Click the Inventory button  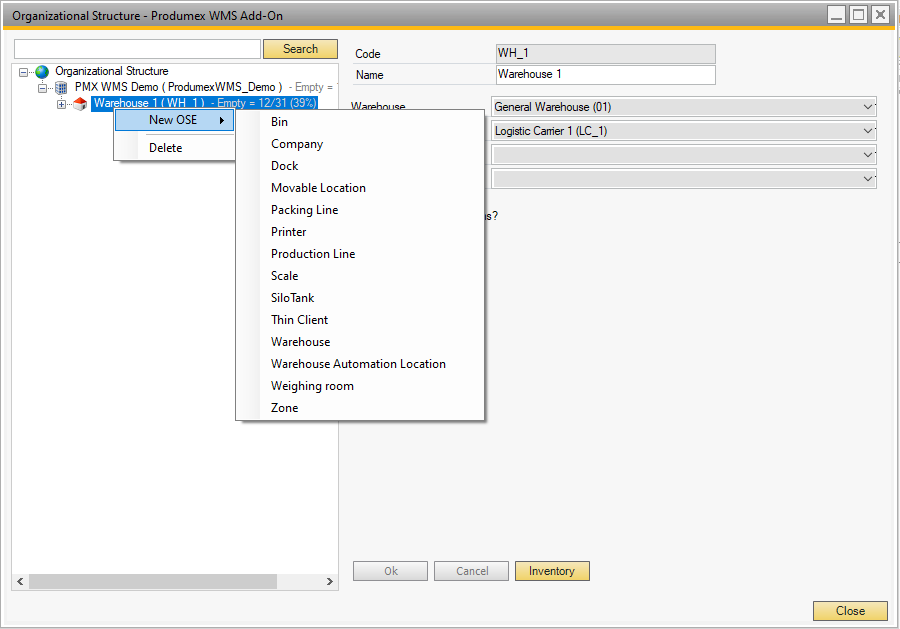click(552, 571)
